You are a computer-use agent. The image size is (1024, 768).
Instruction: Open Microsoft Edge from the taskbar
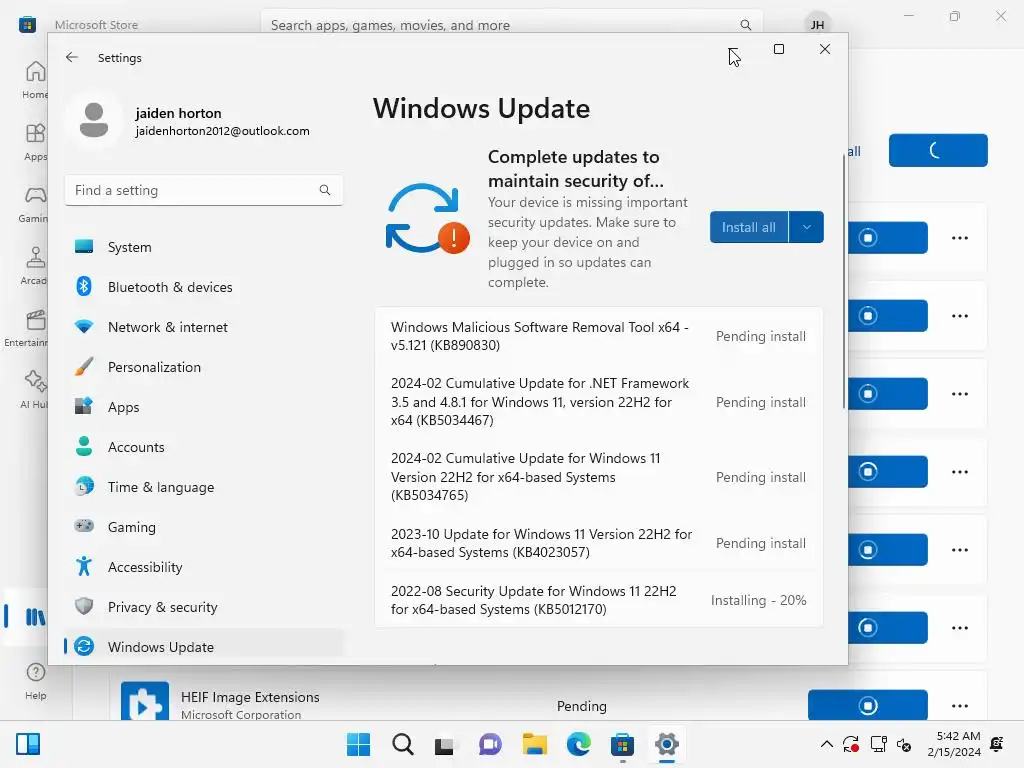578,744
